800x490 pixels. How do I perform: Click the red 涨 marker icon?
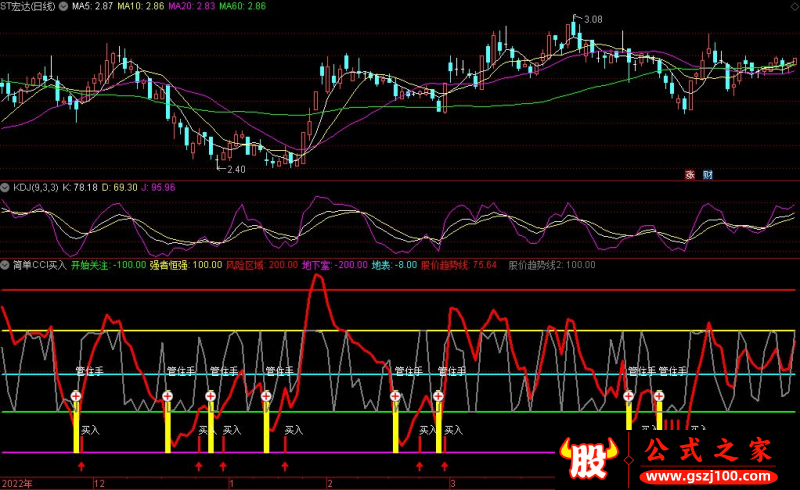tap(690, 175)
